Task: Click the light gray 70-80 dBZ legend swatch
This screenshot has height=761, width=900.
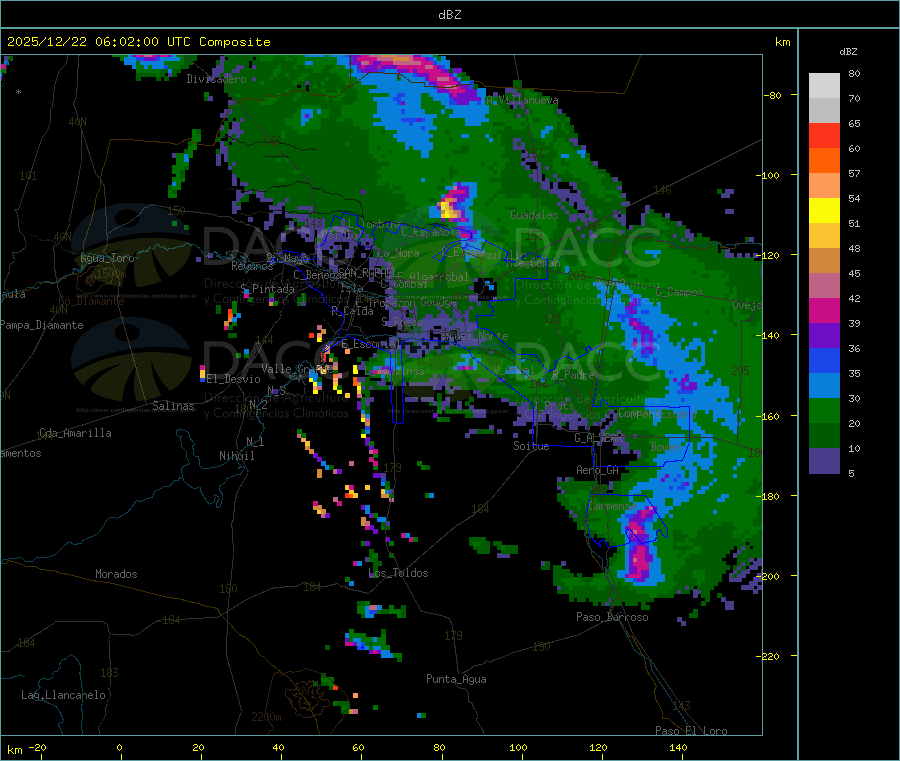Action: pyautogui.click(x=824, y=86)
